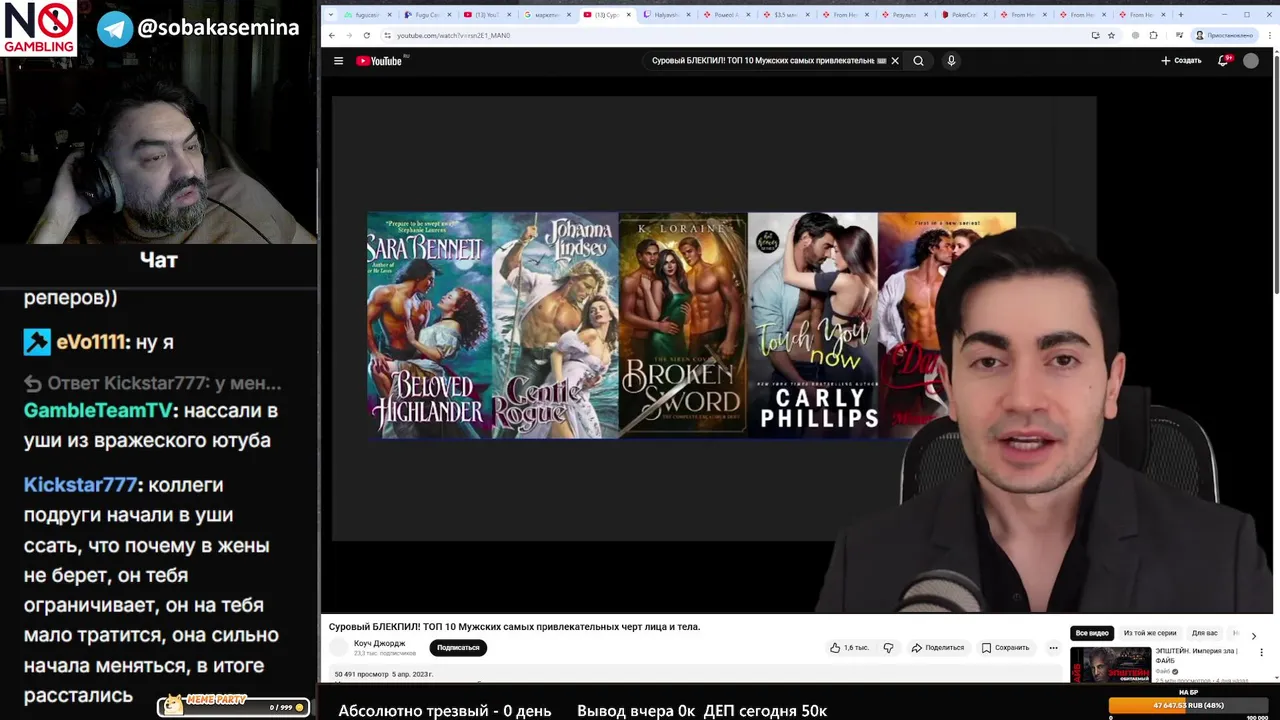Switch to the Google маркетинг tab
Screen dimensions: 1280x720
click(x=548, y=15)
